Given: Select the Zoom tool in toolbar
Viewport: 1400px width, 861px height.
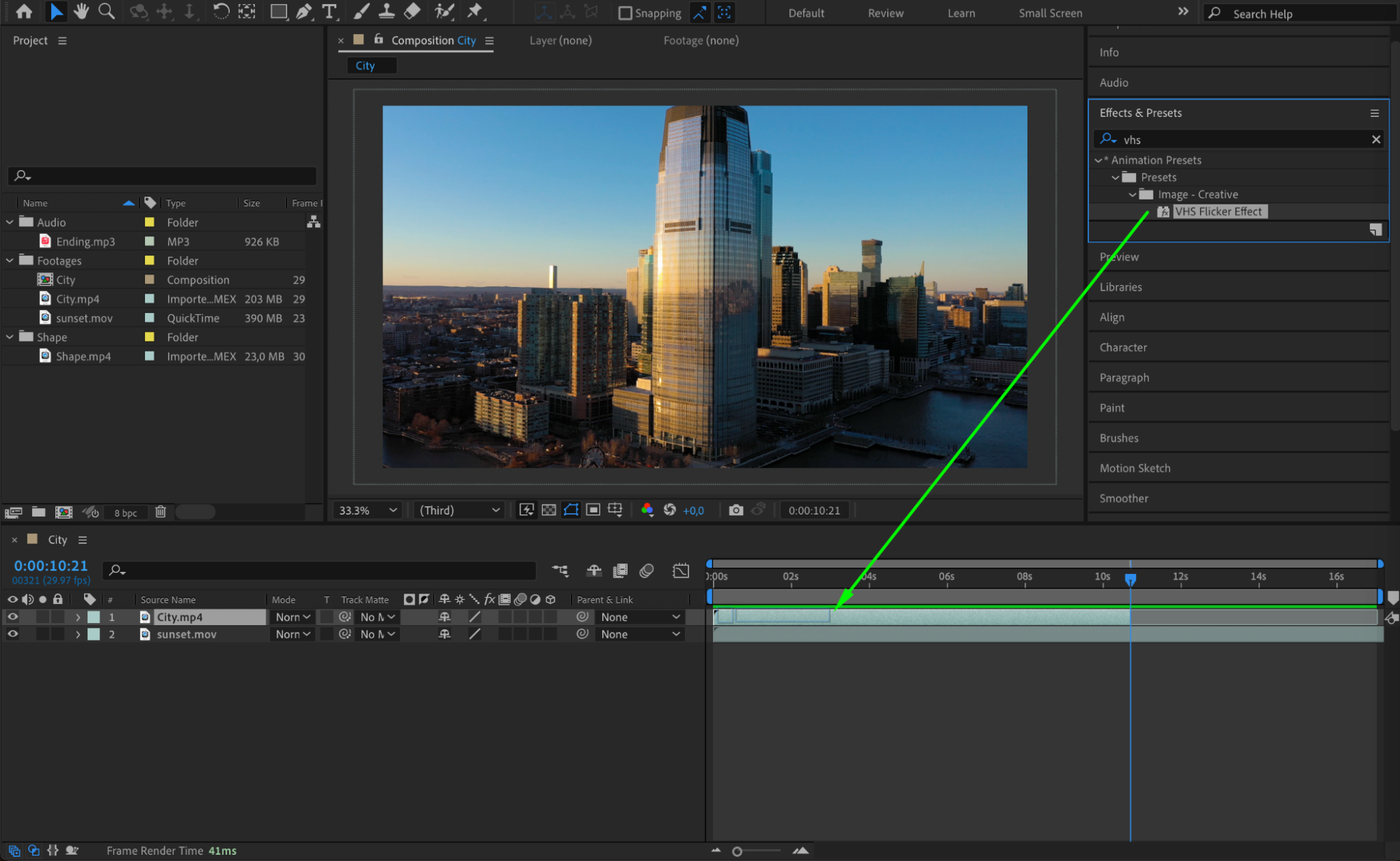Looking at the screenshot, I should (106, 11).
